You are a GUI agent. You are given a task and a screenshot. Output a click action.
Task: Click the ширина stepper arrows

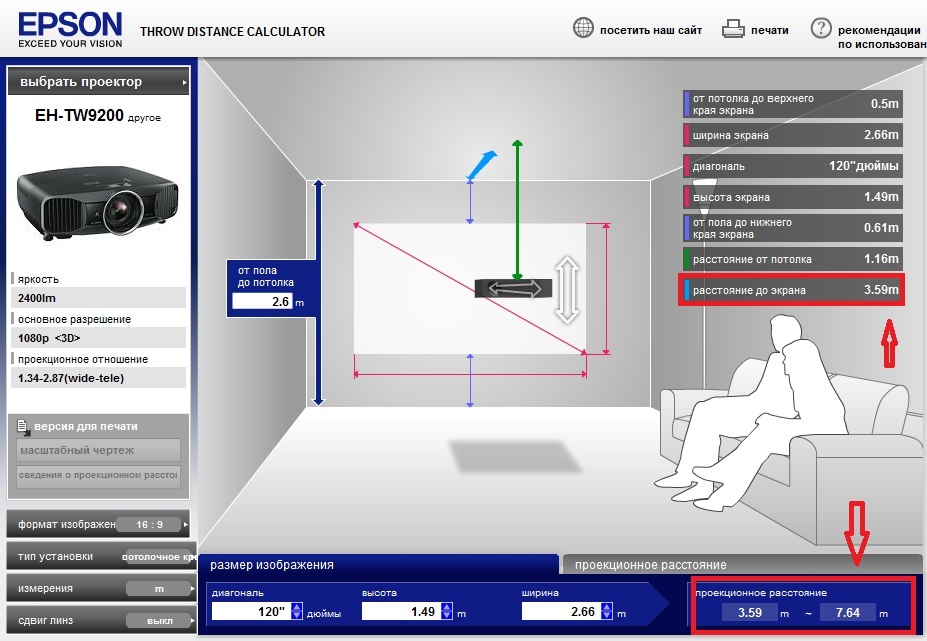pos(607,611)
